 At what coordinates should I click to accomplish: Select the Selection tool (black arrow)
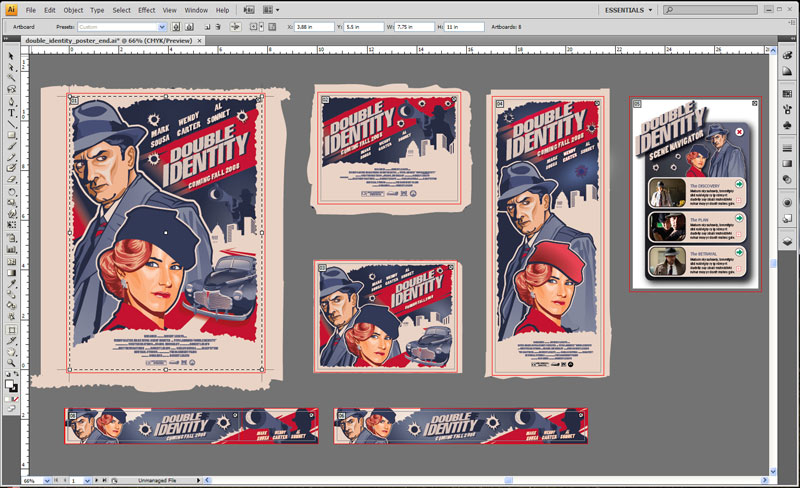click(x=11, y=56)
